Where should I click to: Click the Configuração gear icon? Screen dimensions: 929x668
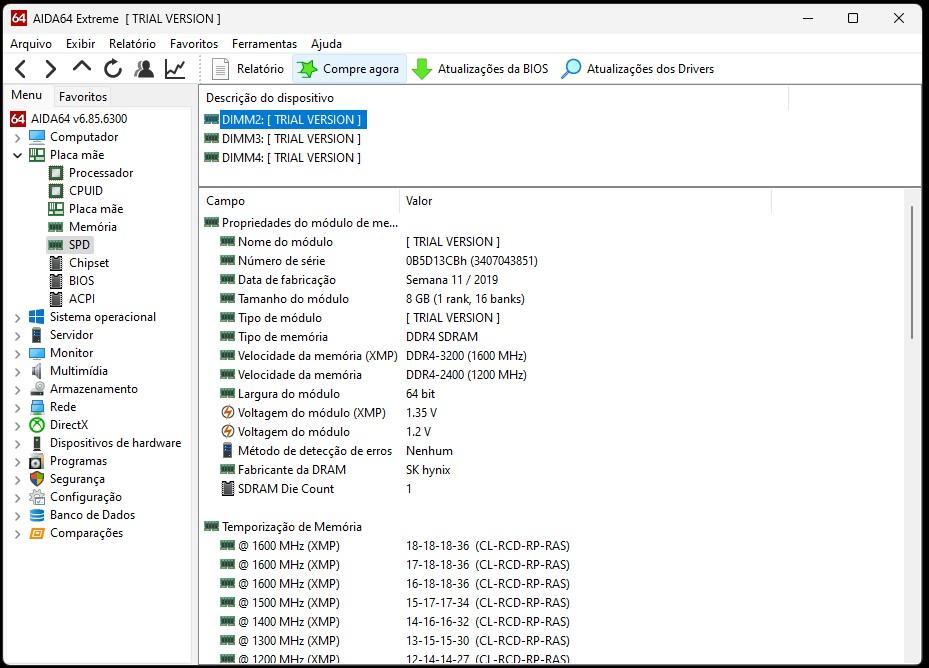[x=37, y=497]
